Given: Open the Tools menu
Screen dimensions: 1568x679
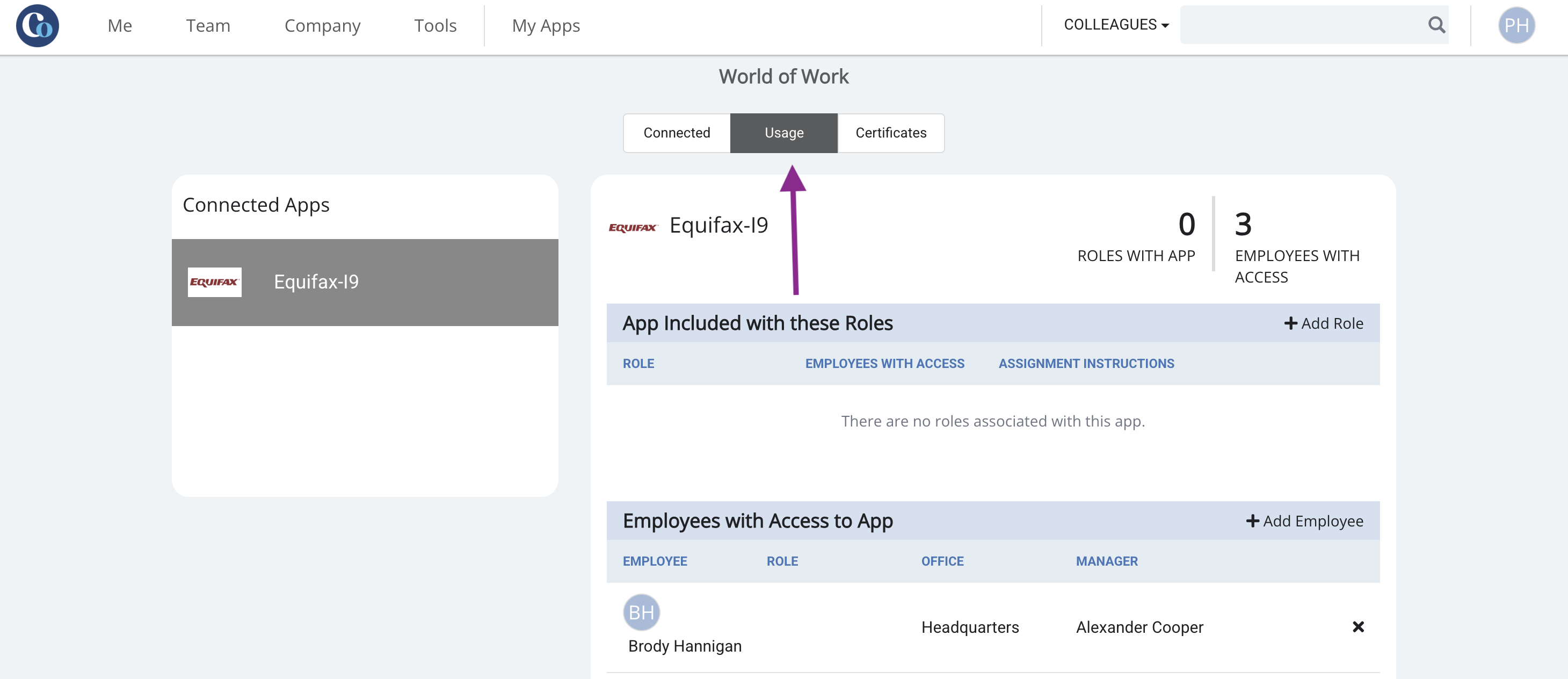Looking at the screenshot, I should coord(435,26).
